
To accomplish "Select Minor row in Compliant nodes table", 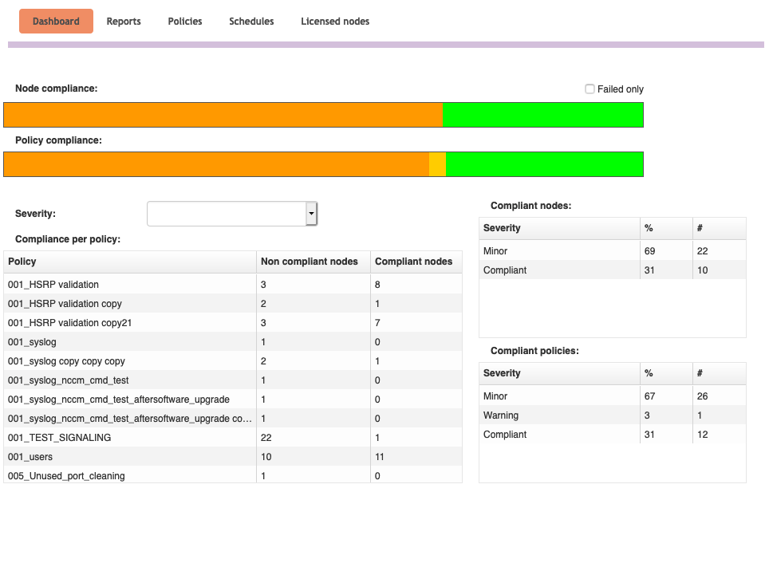I will [x=613, y=251].
